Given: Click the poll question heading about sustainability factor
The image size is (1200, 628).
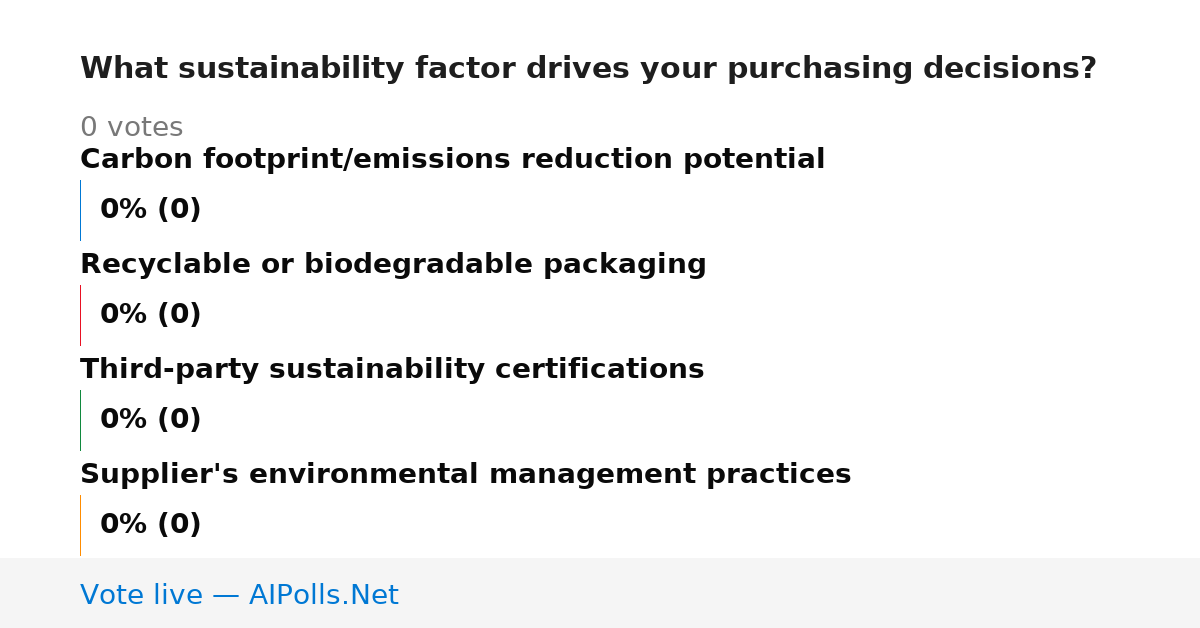Looking at the screenshot, I should (588, 69).
